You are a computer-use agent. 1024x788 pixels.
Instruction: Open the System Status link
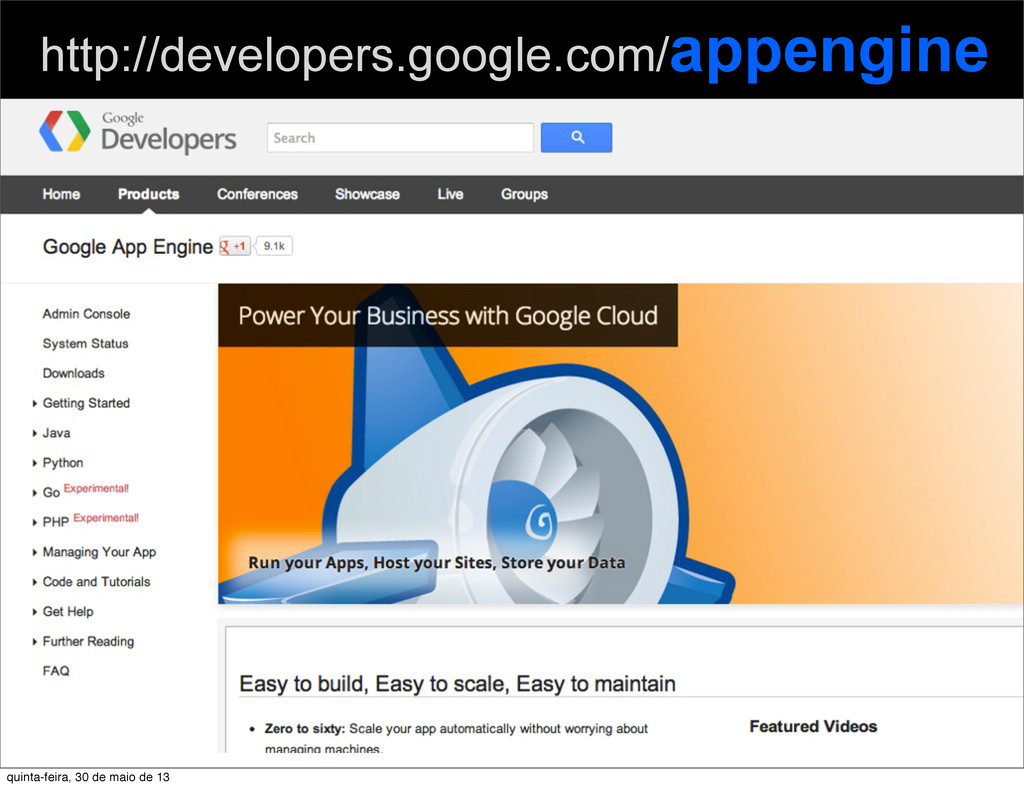click(86, 343)
